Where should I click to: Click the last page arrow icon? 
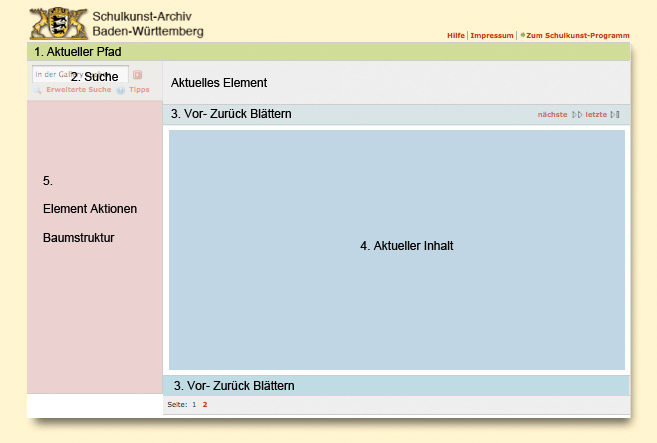pyautogui.click(x=615, y=114)
